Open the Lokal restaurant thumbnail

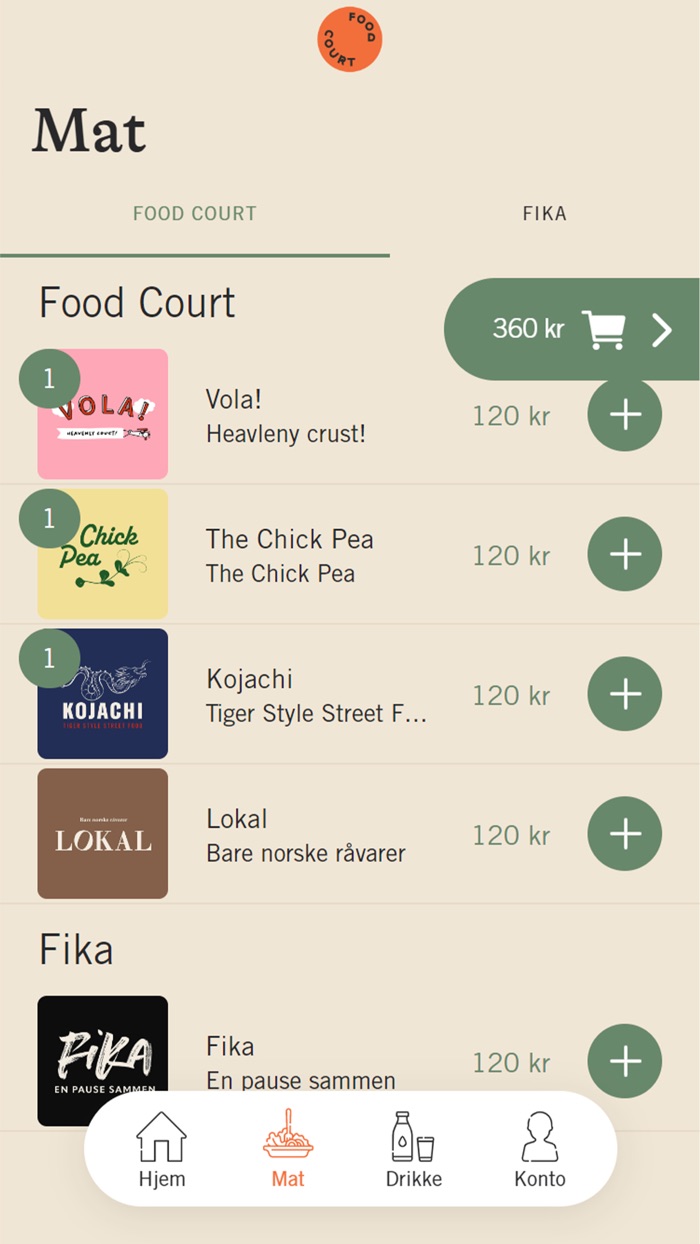point(103,832)
